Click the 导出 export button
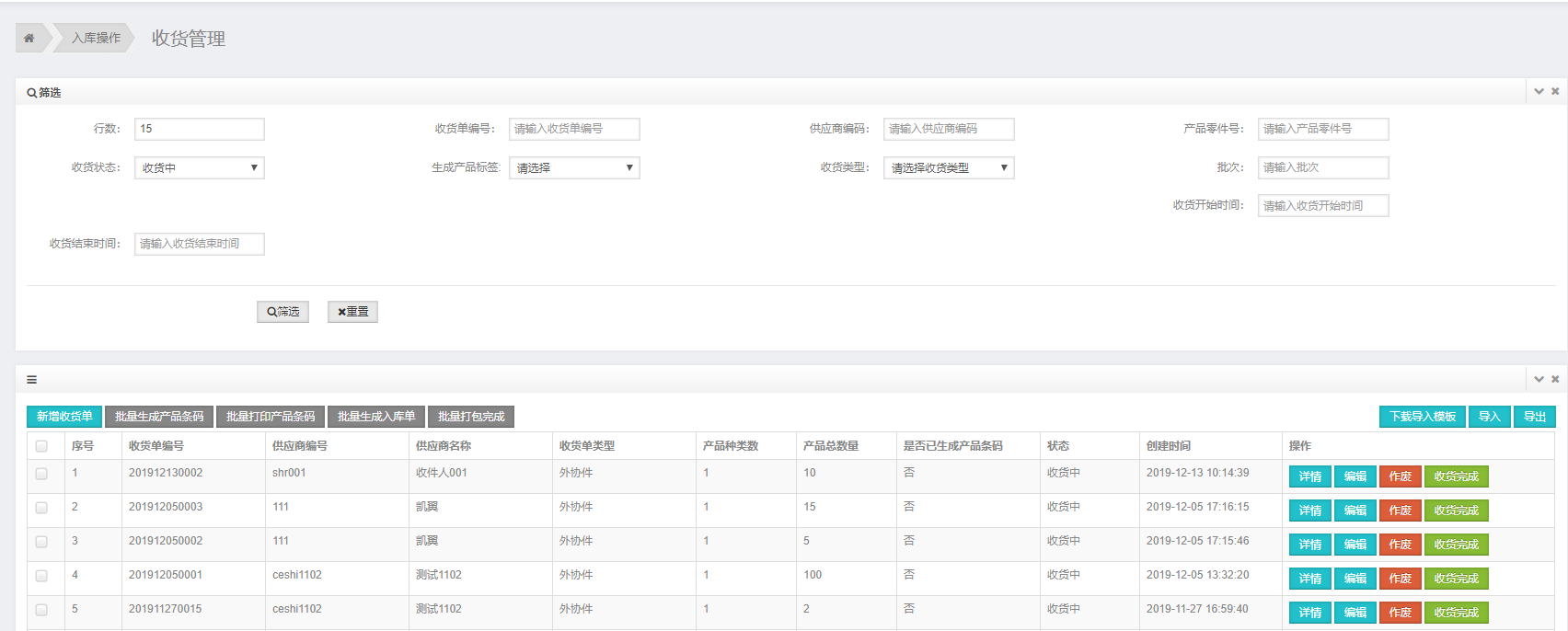Viewport: 1568px width, 631px height. click(x=1534, y=417)
